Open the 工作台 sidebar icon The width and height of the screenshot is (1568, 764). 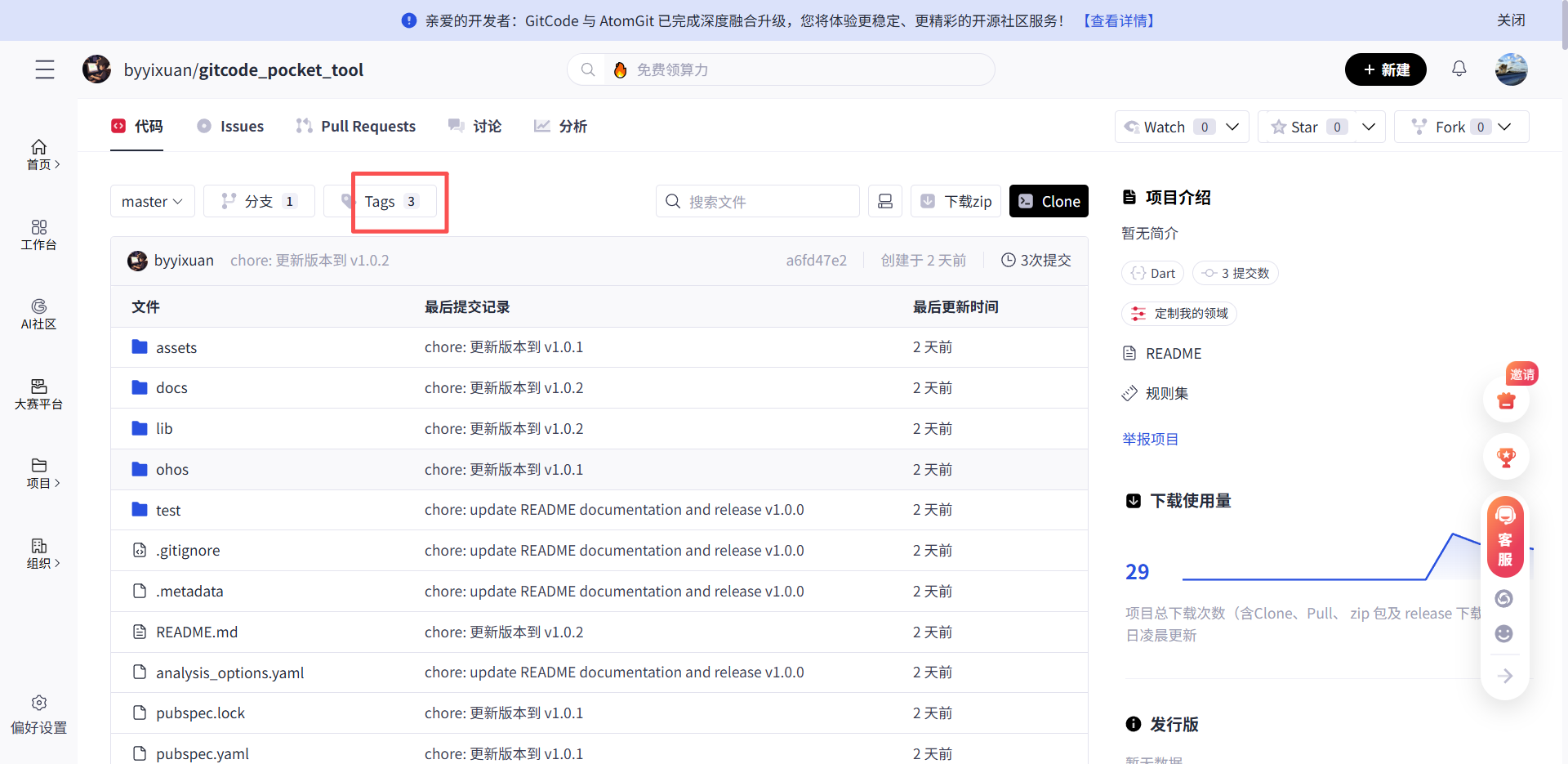coord(38,236)
